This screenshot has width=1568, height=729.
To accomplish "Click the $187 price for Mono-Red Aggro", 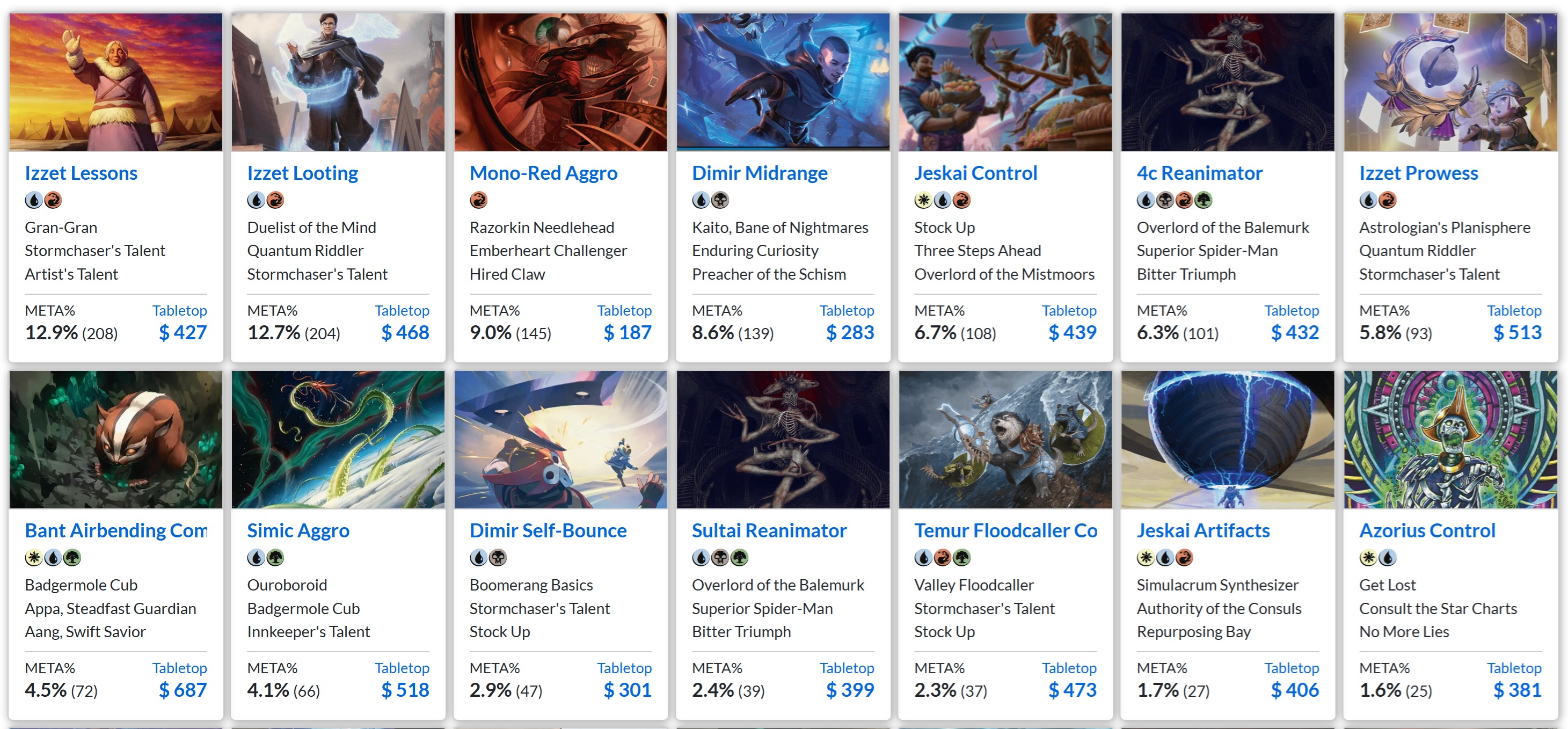I will (x=628, y=333).
